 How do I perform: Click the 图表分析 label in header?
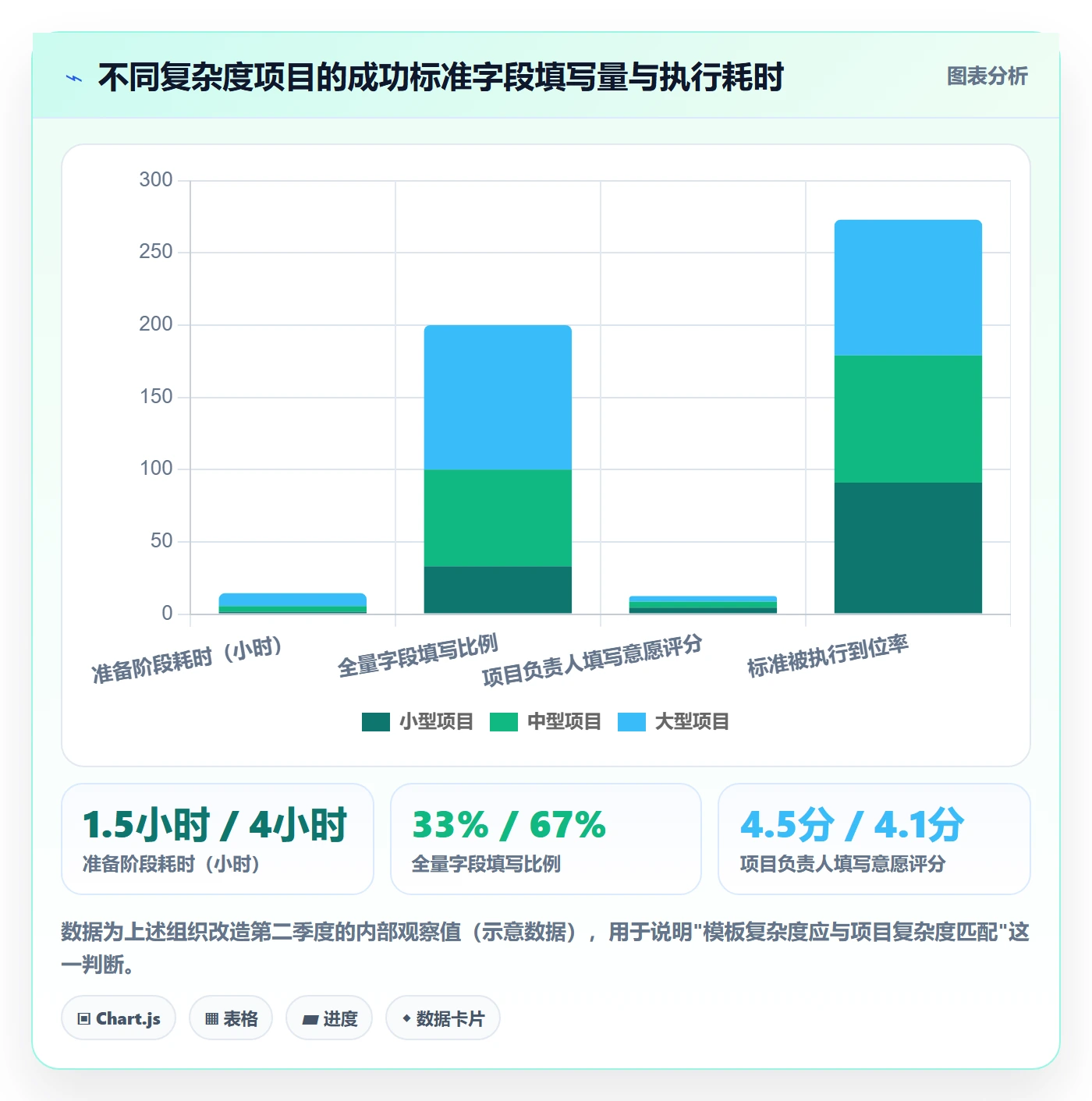click(x=987, y=76)
